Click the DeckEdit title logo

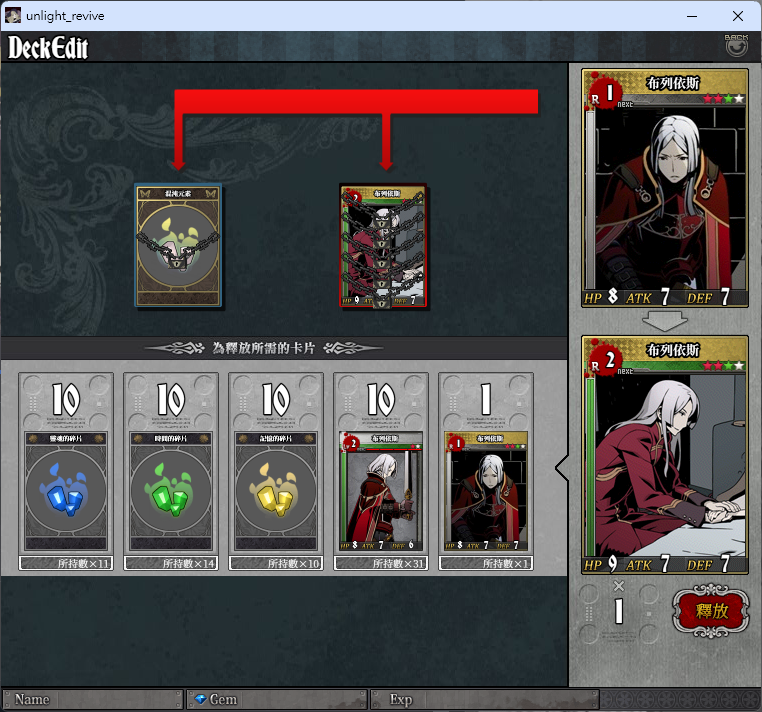pyautogui.click(x=48, y=48)
